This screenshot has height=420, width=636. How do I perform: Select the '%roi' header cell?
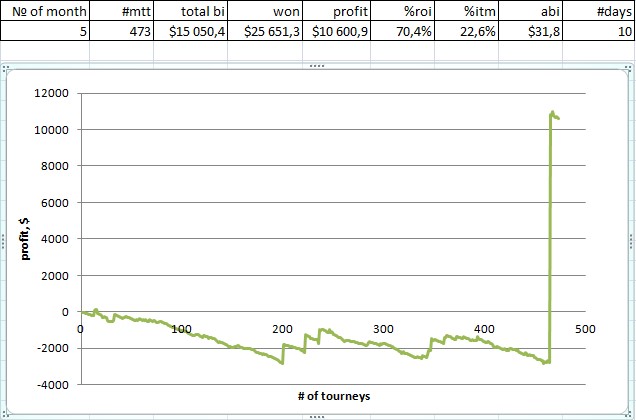click(402, 11)
